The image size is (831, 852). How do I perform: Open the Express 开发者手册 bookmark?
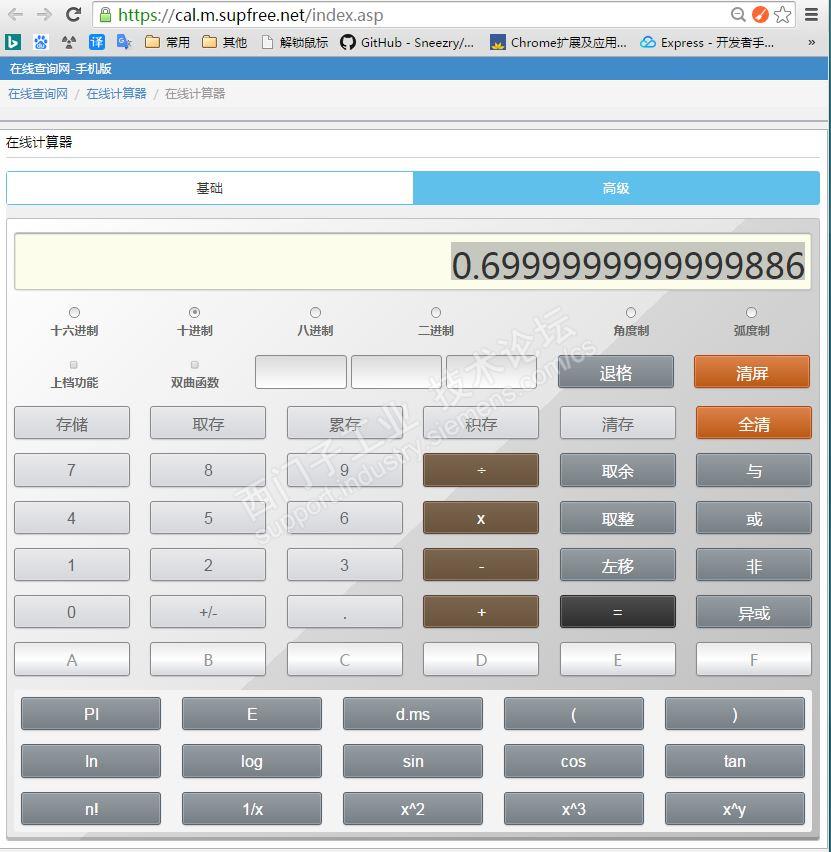[x=707, y=42]
